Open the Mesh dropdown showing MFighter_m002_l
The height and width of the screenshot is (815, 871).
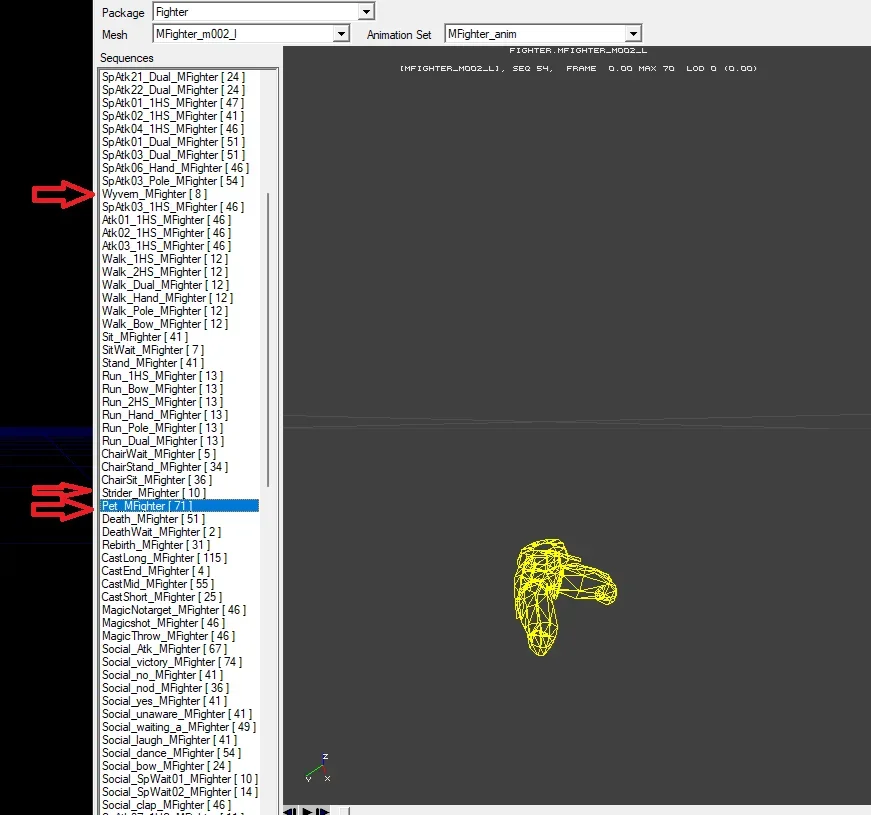coord(251,34)
